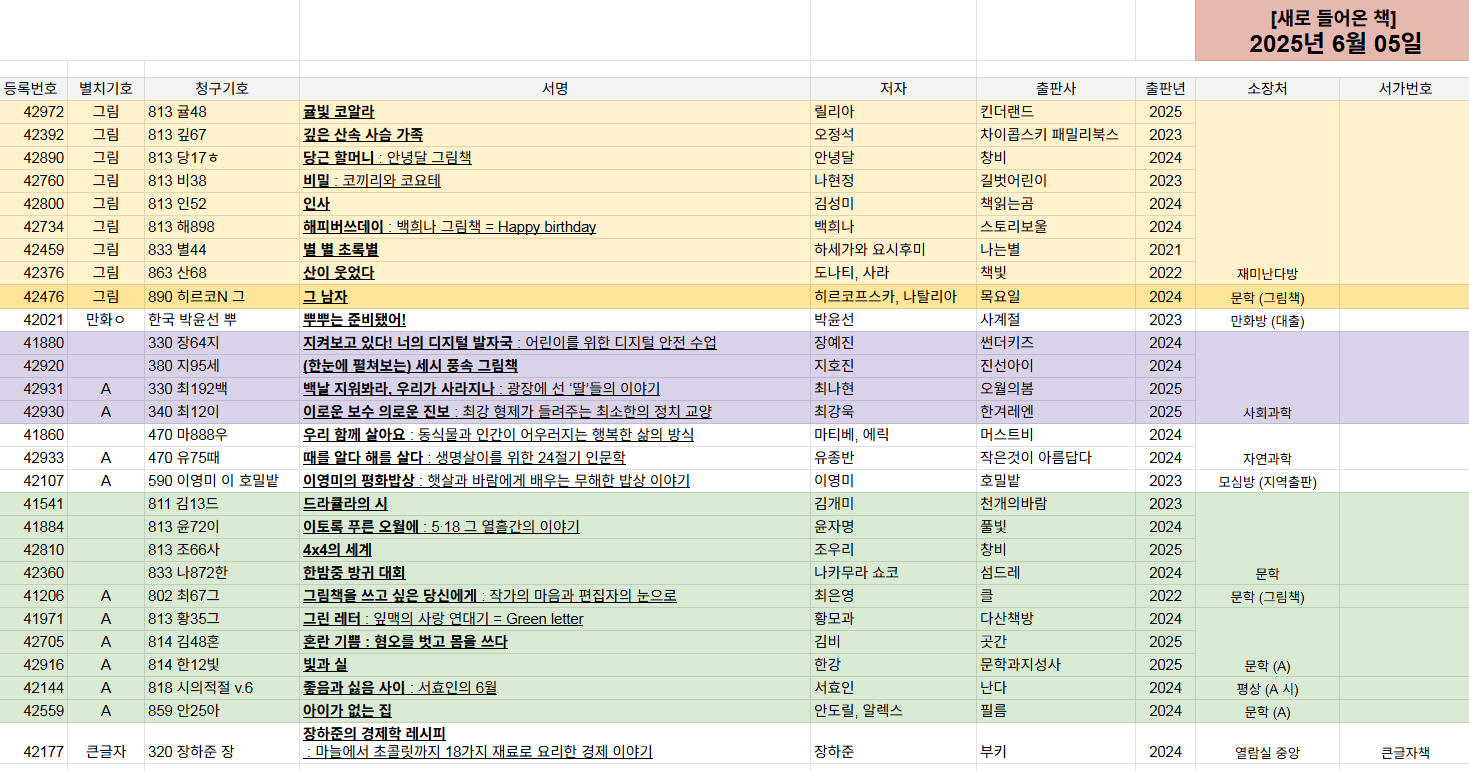Image resolution: width=1469 pixels, height=771 pixels.
Task: Select publisher cell 문학과지성사
Action: (x=1056, y=665)
